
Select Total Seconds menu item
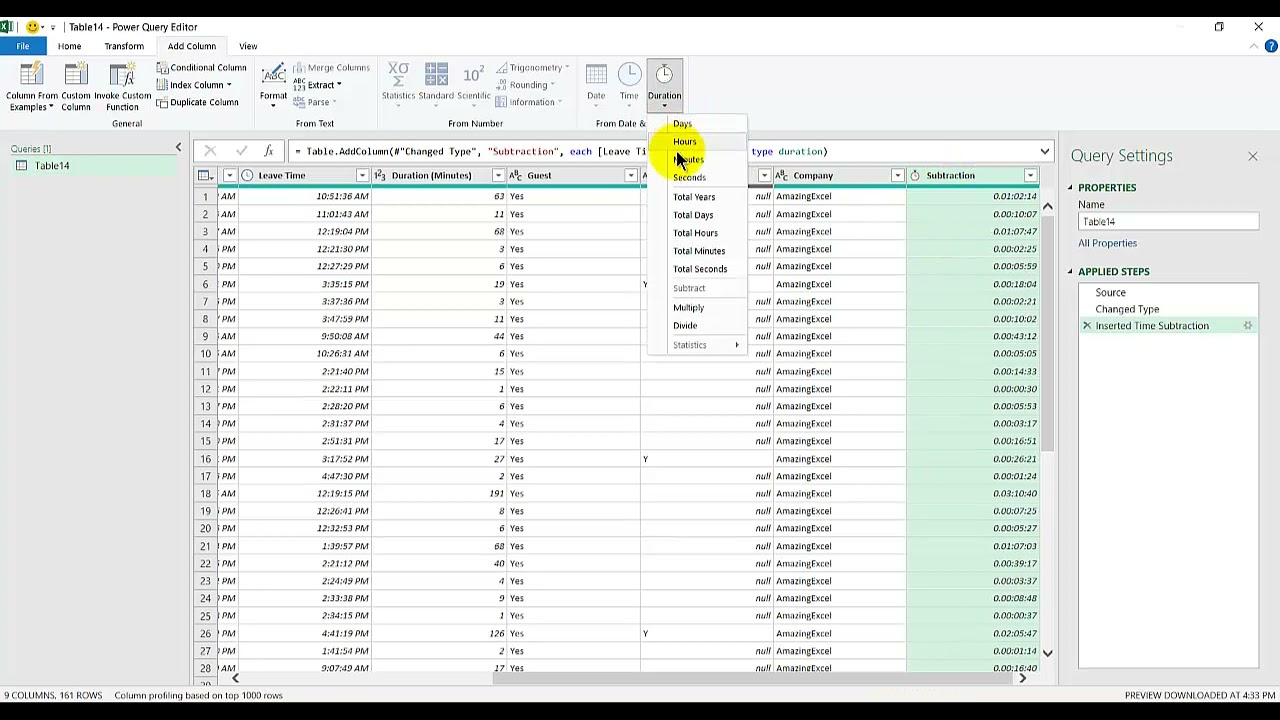700,269
